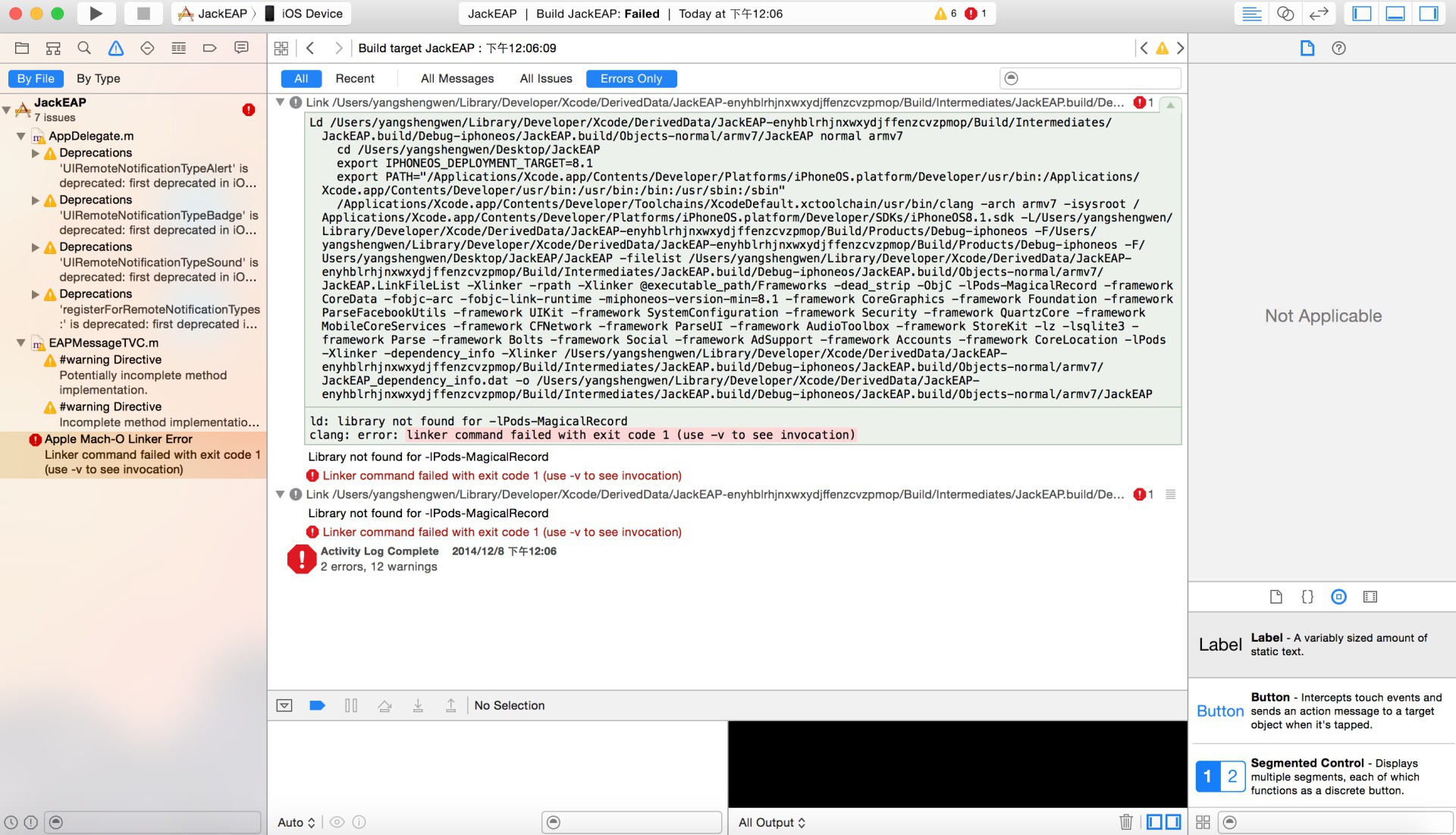Open the Code Snippet library icon
Image resolution: width=1456 pixels, height=835 pixels.
[x=1307, y=597]
